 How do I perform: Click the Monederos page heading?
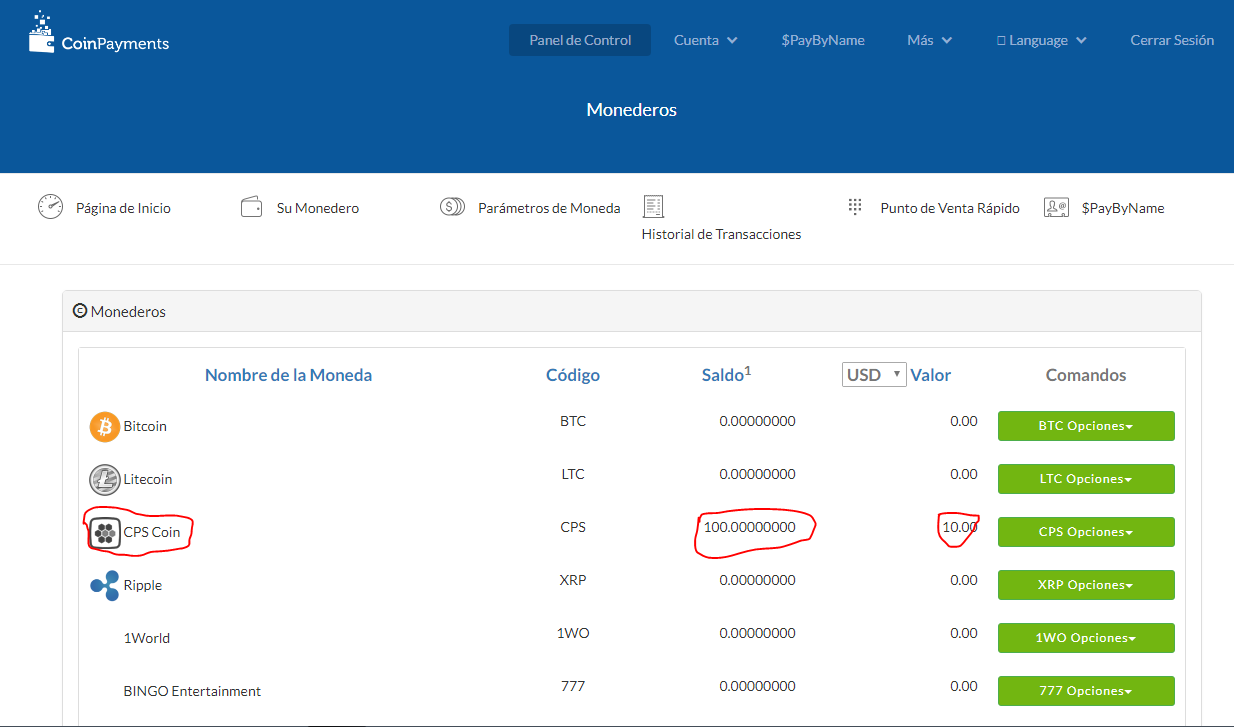tap(631, 110)
